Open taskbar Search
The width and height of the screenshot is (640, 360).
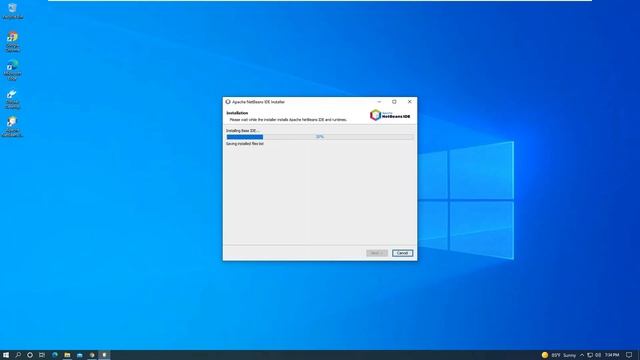pyautogui.click(x=18, y=355)
